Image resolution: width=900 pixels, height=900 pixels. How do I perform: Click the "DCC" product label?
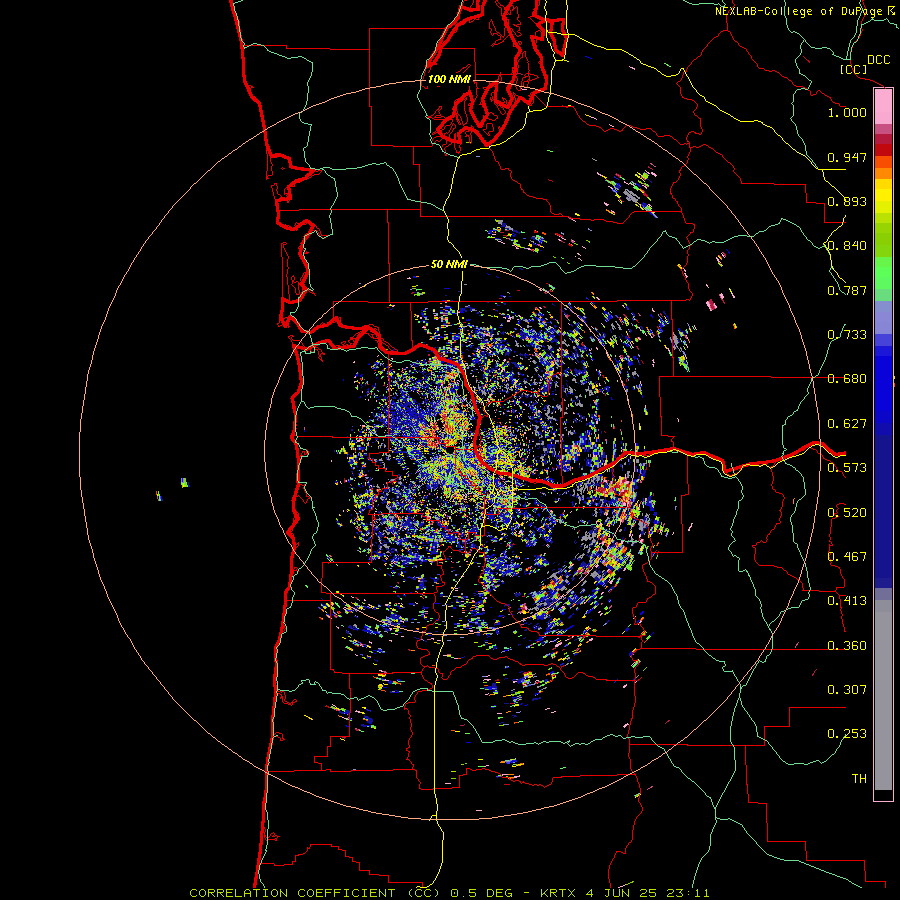point(878,60)
